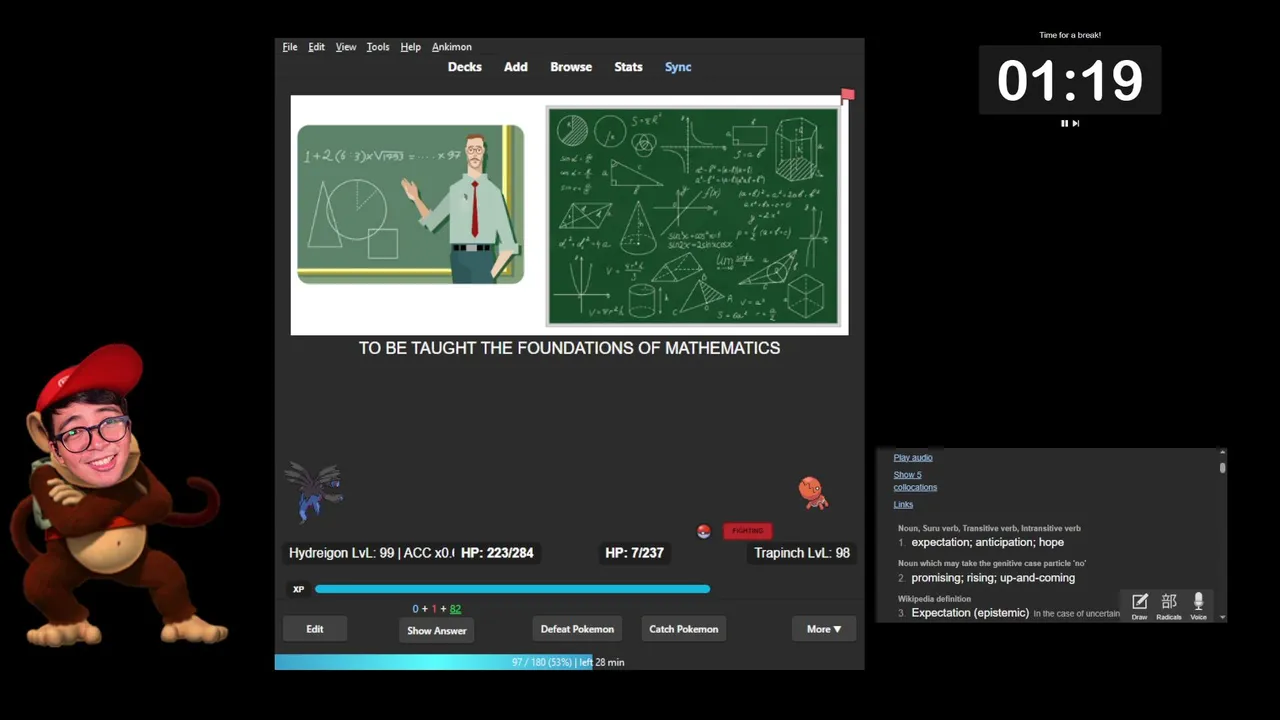Screen dimensions: 1280x720
Task: Click 'Expectation (epistemic)' Wikipedia definition
Action: click(970, 613)
